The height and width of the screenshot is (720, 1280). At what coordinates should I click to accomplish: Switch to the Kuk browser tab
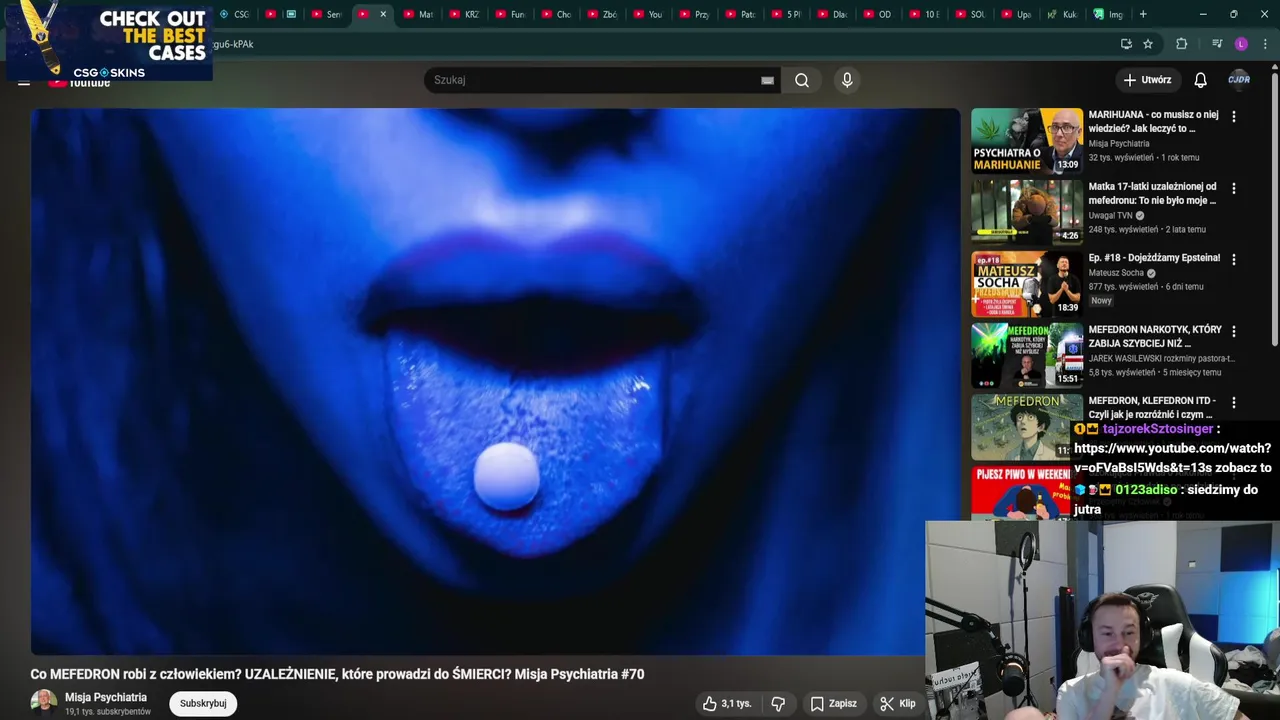1061,14
